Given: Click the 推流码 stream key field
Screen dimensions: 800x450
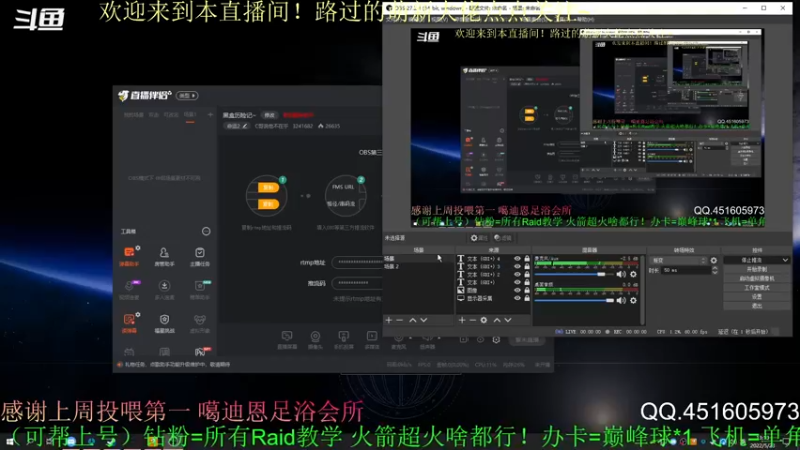Looking at the screenshot, I should [x=357, y=283].
